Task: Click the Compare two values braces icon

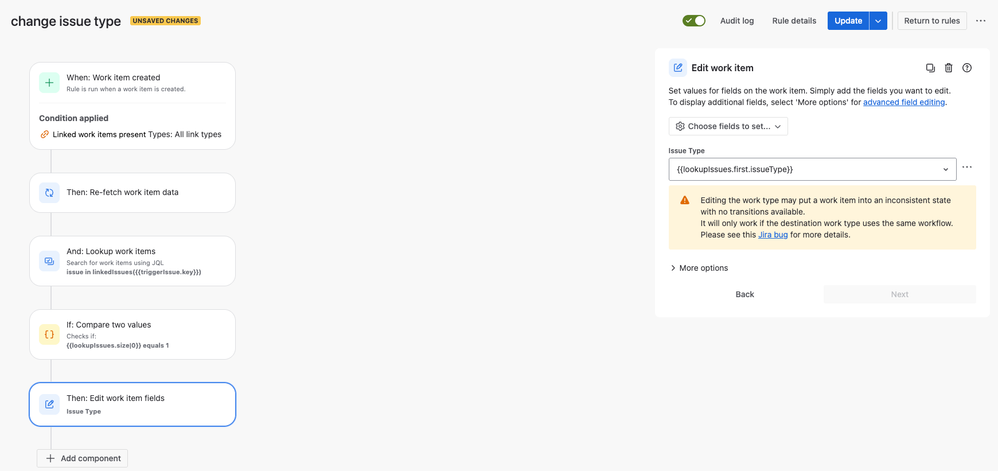Action: click(x=49, y=334)
